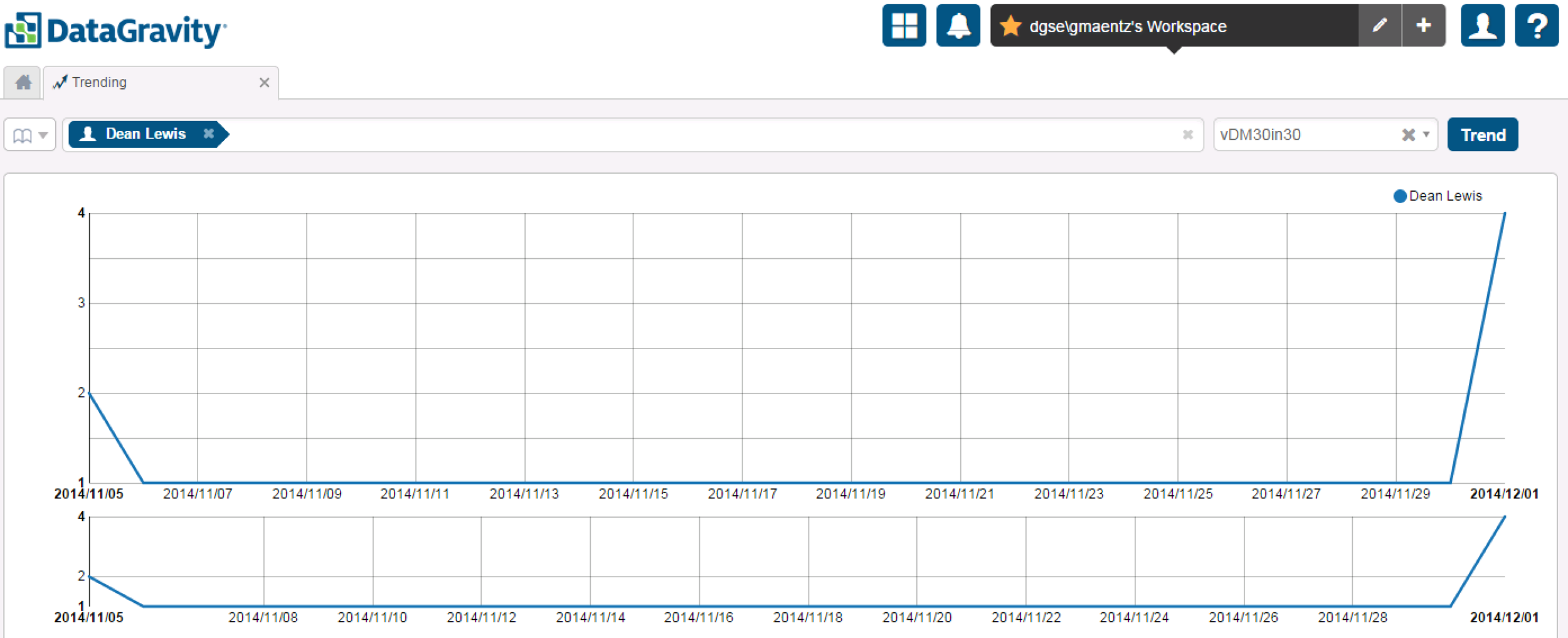Click the vDM30in30 combo box text
Screen dimensions: 1568x638
click(x=1261, y=135)
